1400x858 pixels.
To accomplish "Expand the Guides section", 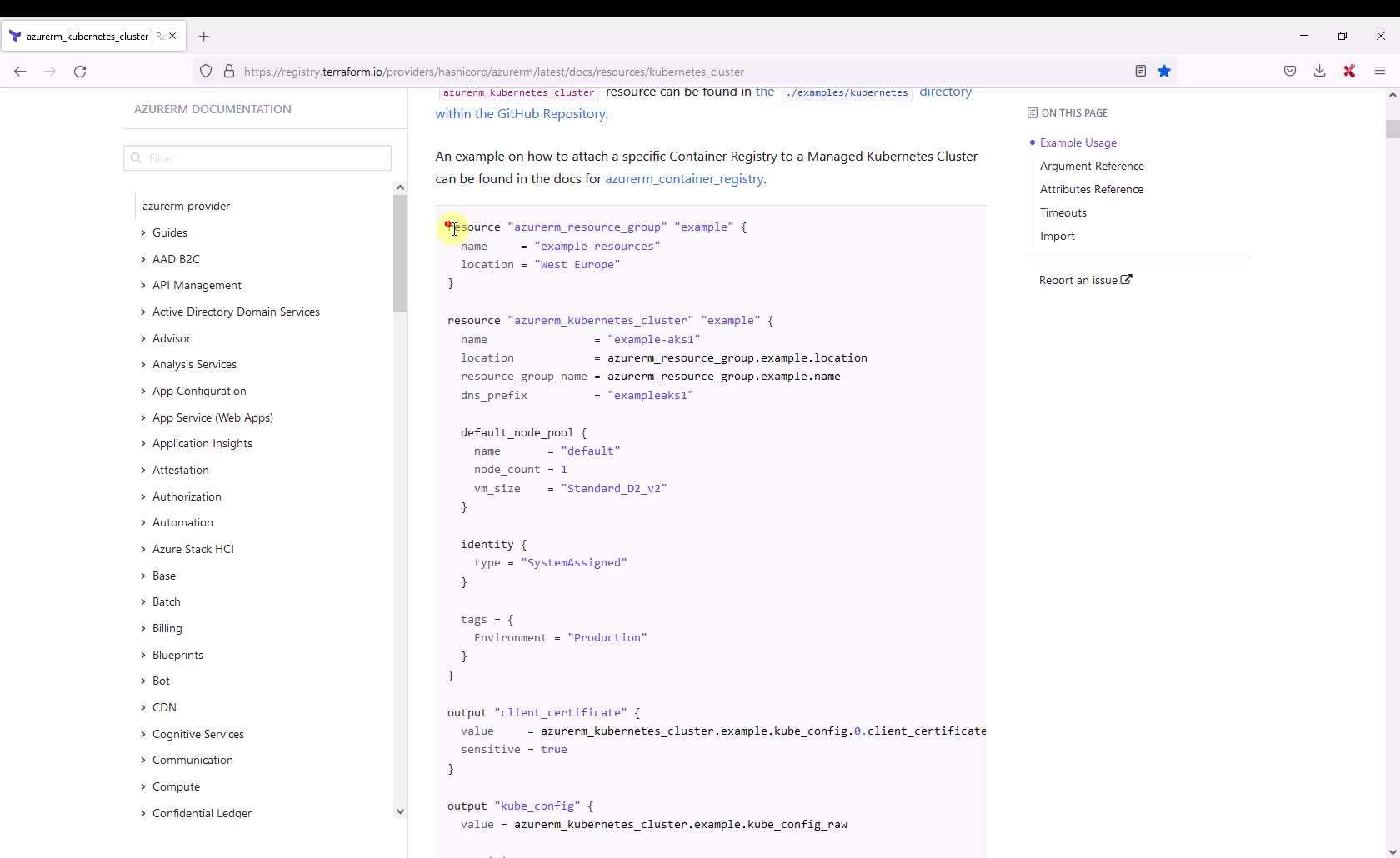I will coord(170,232).
